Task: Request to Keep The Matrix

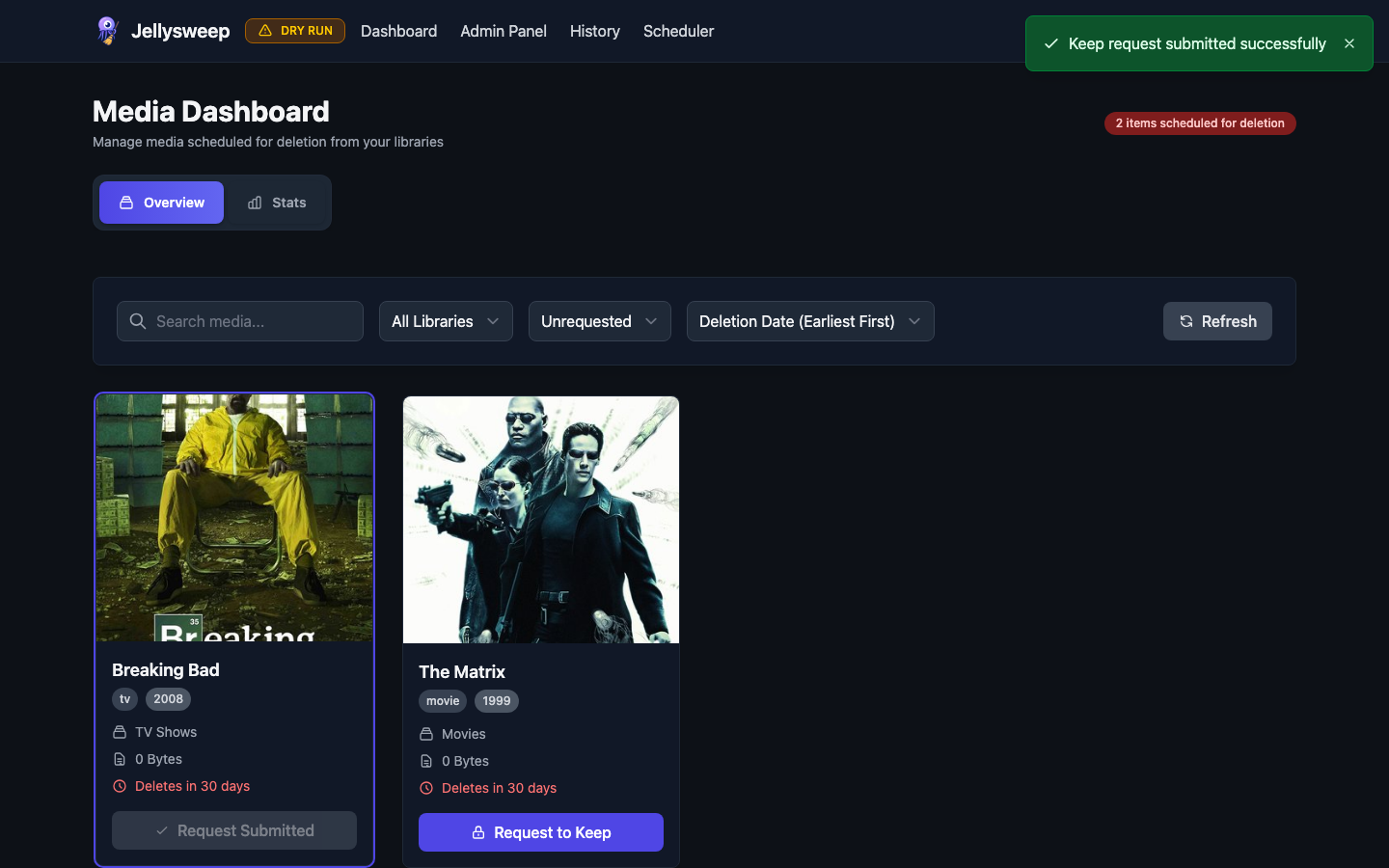Action: click(541, 832)
